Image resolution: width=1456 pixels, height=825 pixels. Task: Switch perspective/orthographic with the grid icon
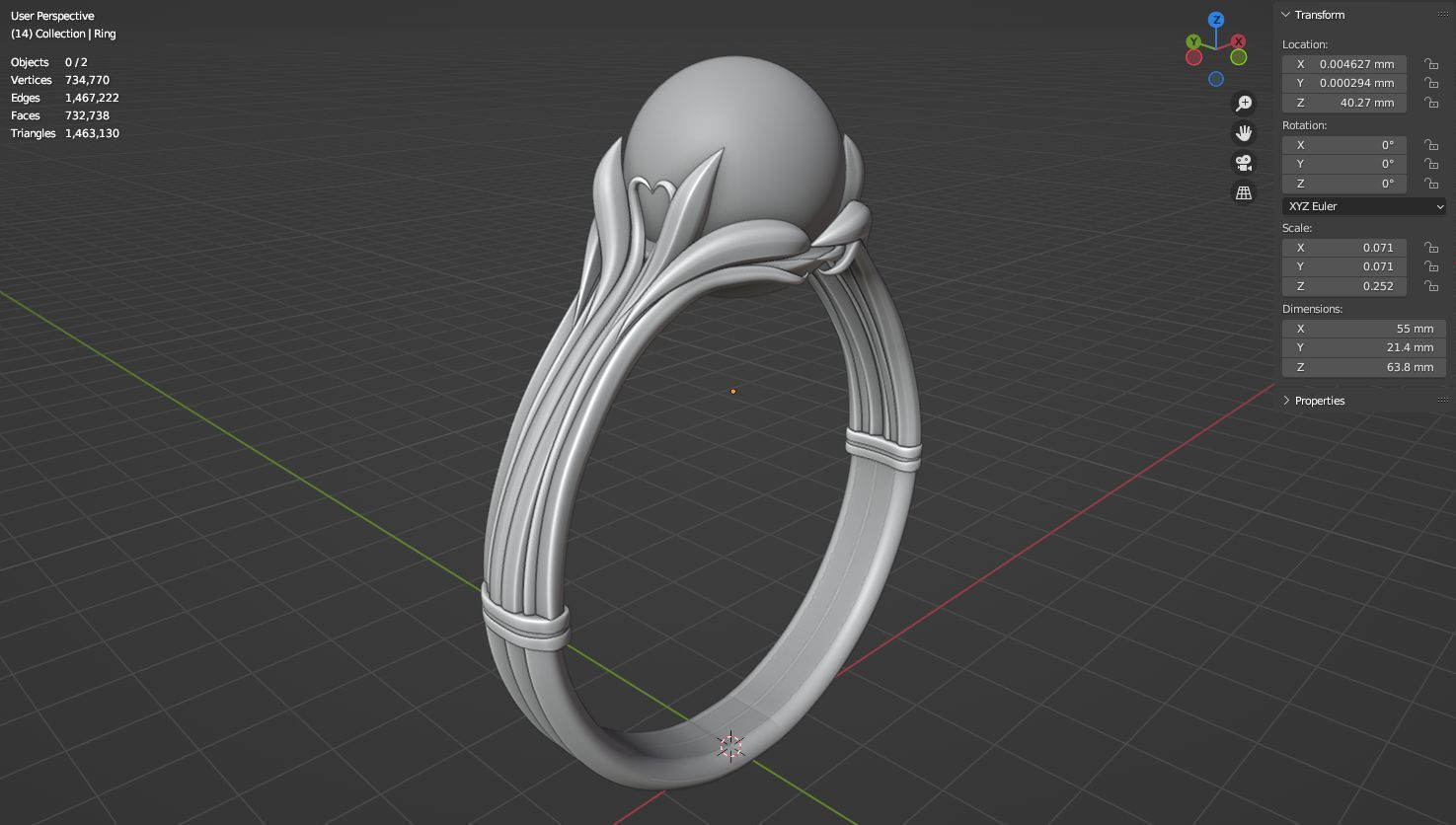coord(1244,192)
